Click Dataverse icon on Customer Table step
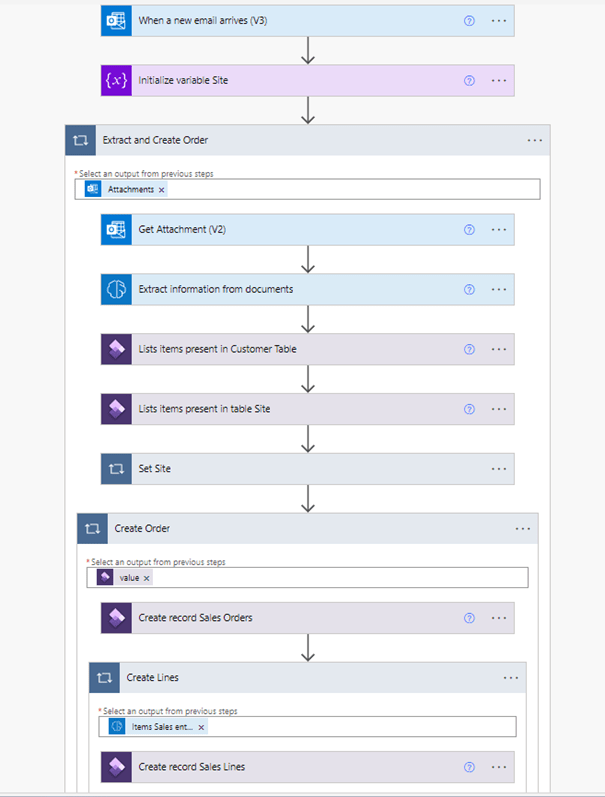Image resolution: width=605 pixels, height=797 pixels. point(117,349)
